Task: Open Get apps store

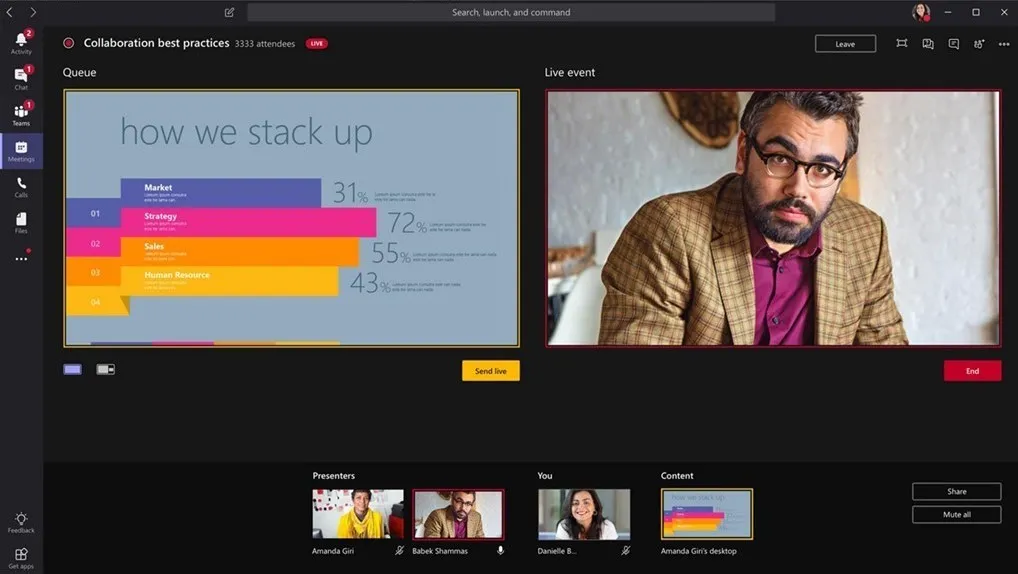Action: [21, 558]
